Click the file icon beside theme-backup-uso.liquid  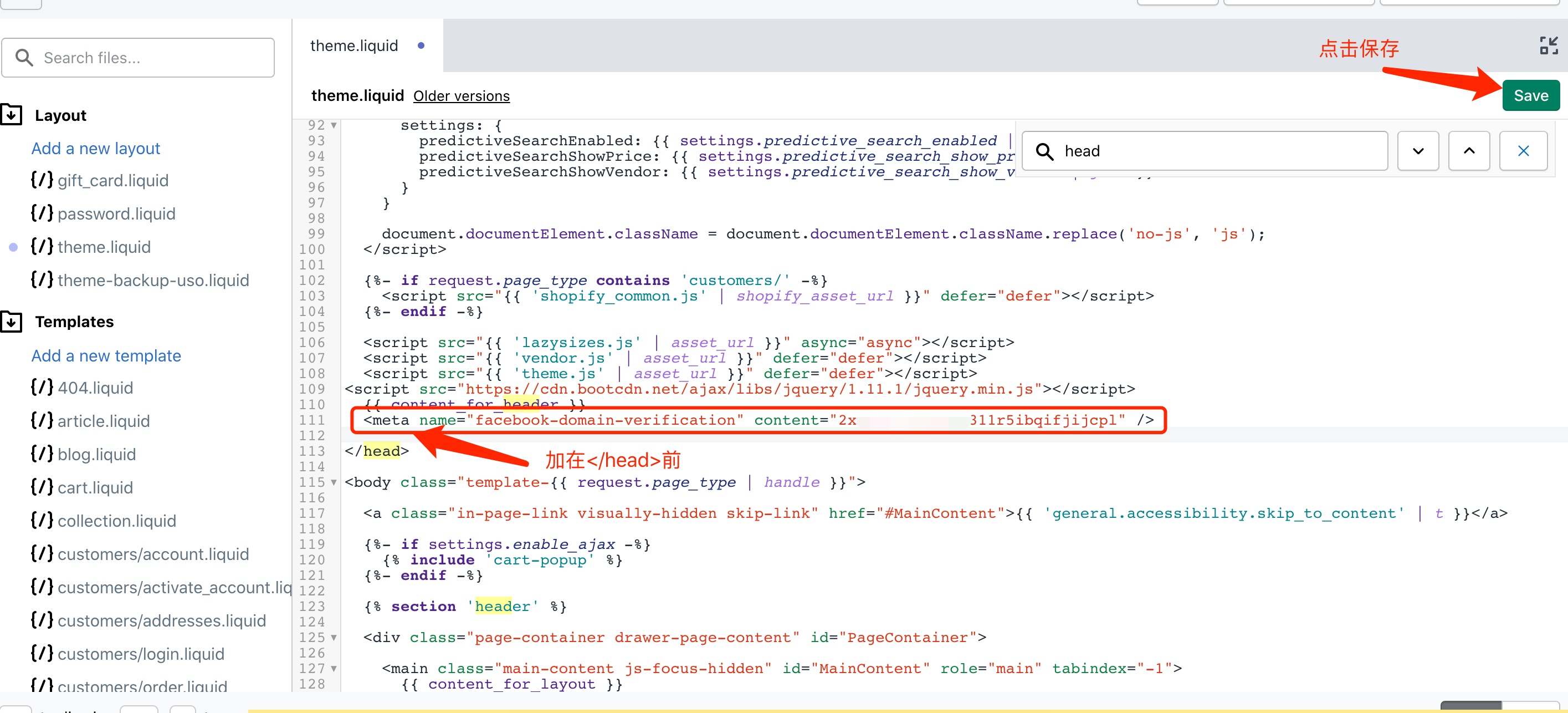42,279
